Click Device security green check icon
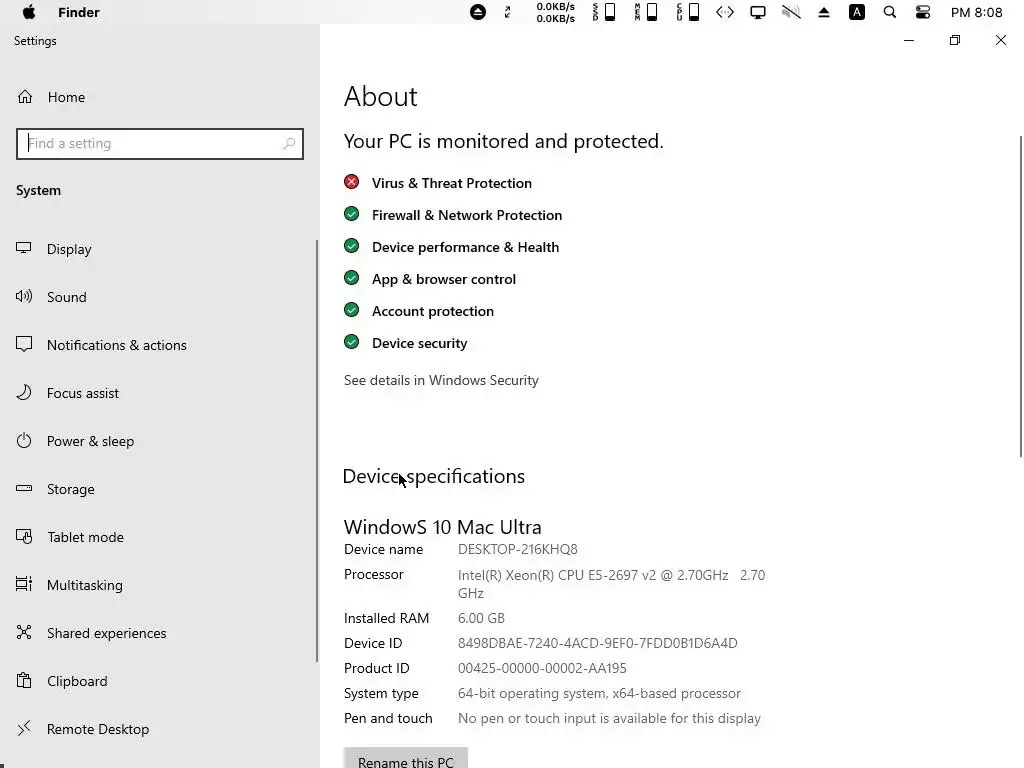 (x=351, y=342)
